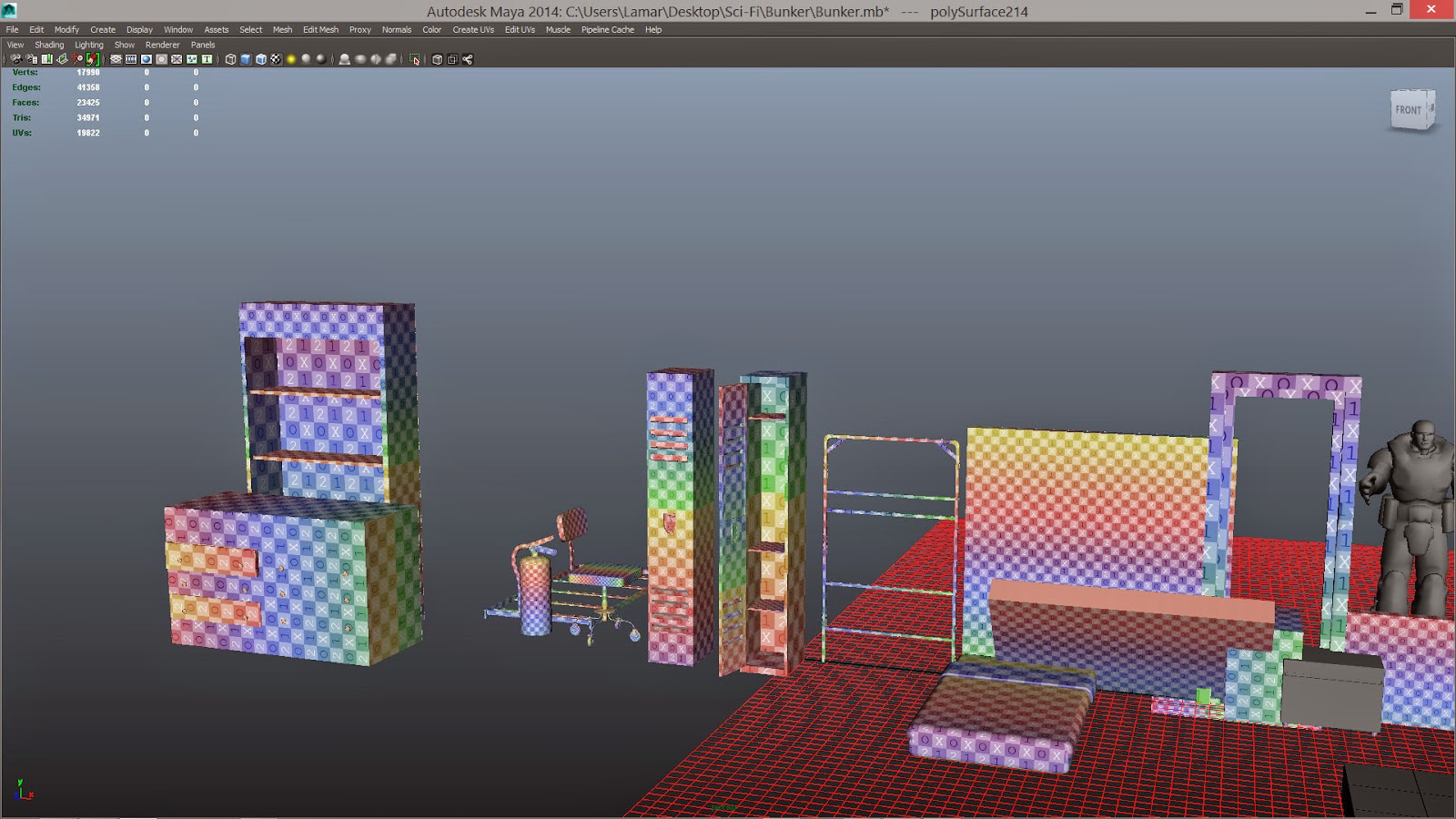The image size is (1456, 819).
Task: Toggle the Safe Action overlay icon
Action: [x=192, y=59]
